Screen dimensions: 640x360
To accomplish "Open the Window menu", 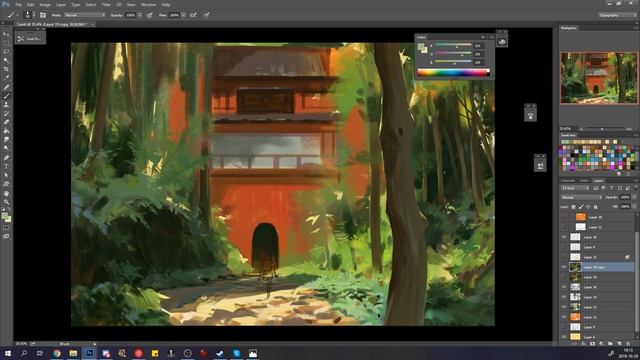I will pos(148,4).
